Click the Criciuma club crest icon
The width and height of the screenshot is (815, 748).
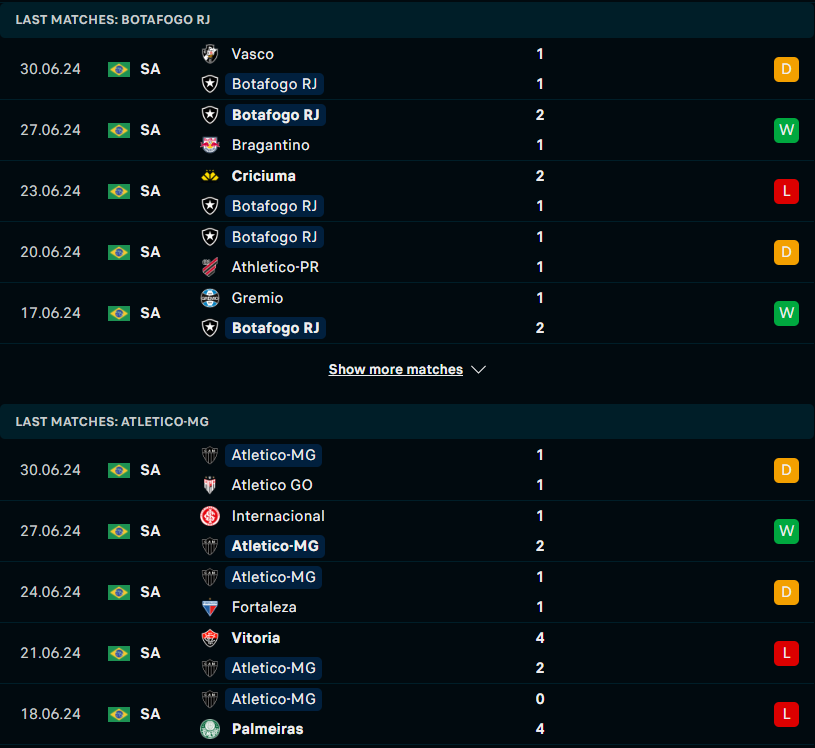210,176
